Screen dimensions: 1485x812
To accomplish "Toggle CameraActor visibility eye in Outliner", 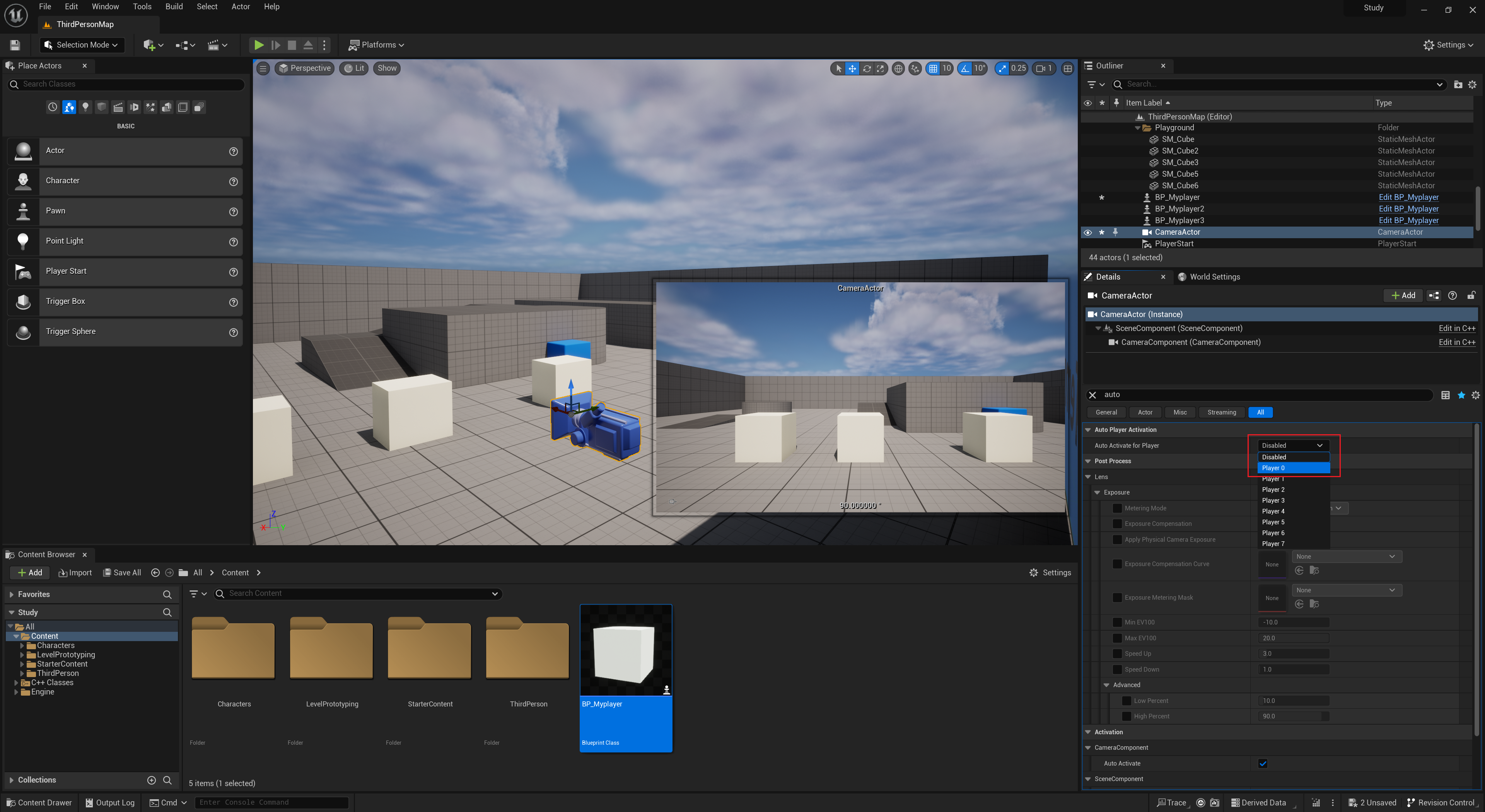I will [1087, 232].
